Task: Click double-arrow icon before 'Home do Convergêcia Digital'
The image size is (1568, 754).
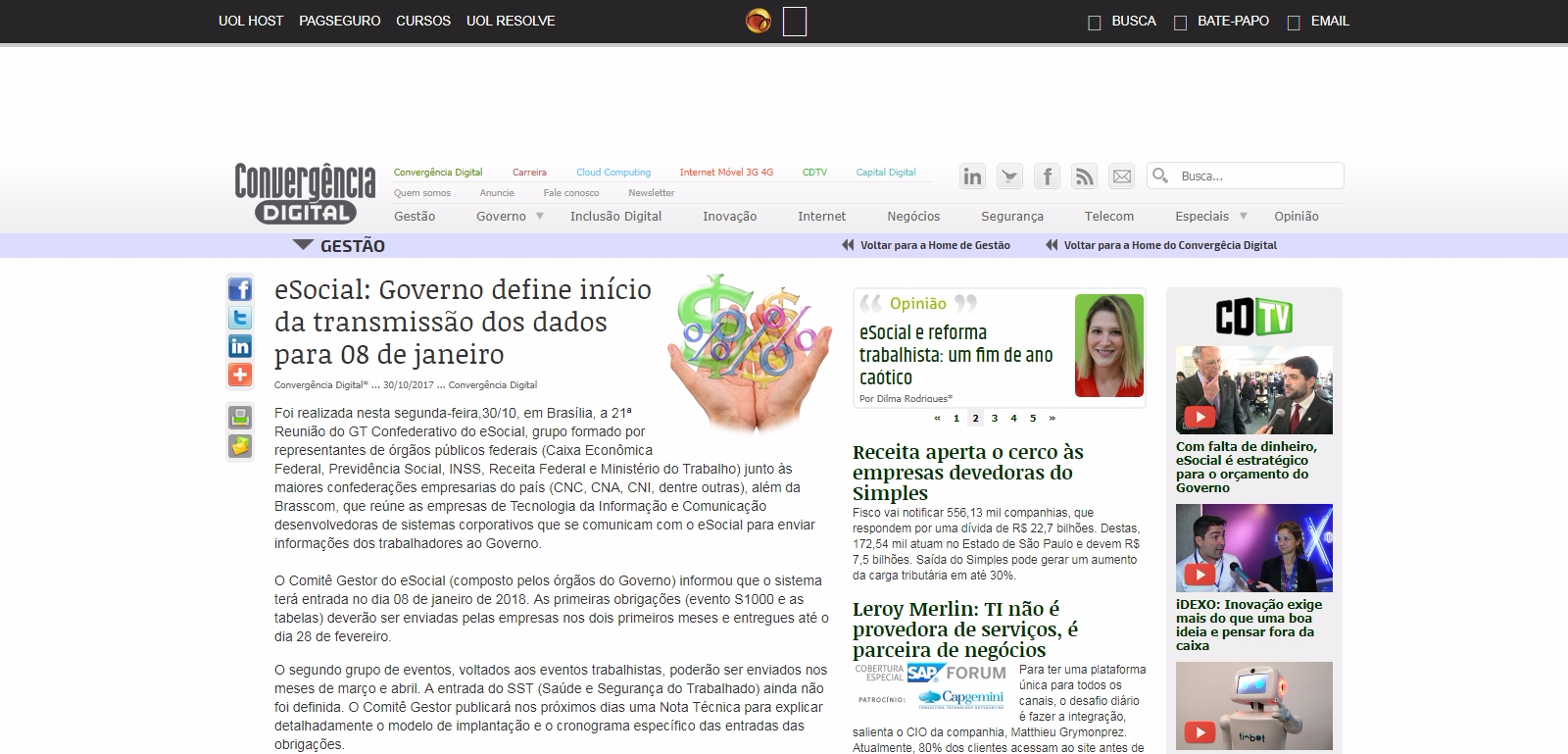Action: [1052, 245]
